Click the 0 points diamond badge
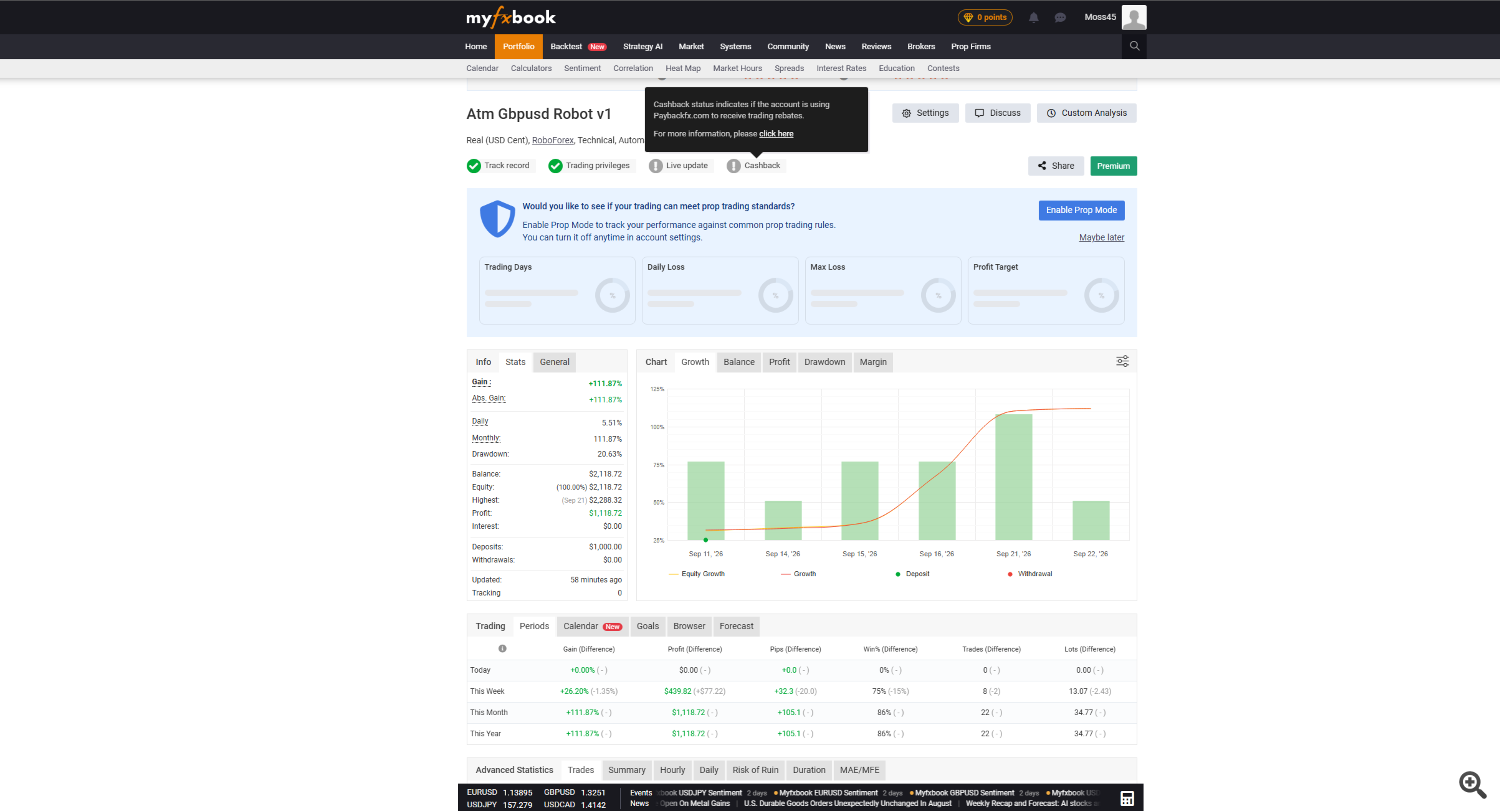Viewport: 1500px width, 811px height. 985,17
